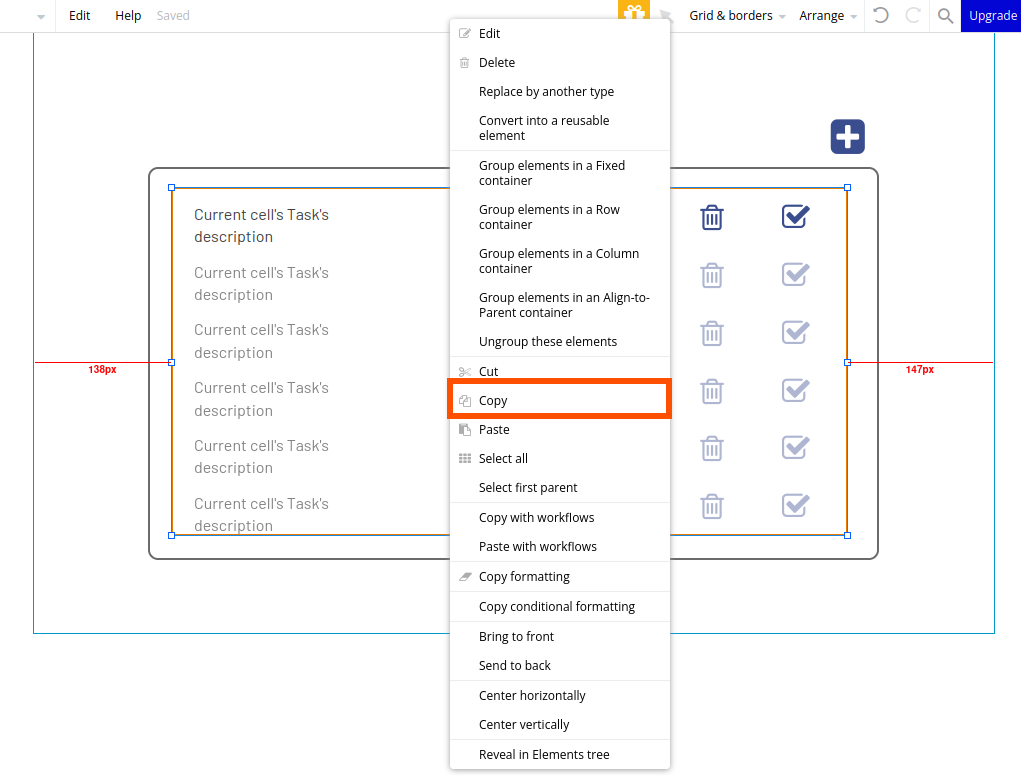
Task: Choose Ungroup these elements
Action: click(x=559, y=342)
